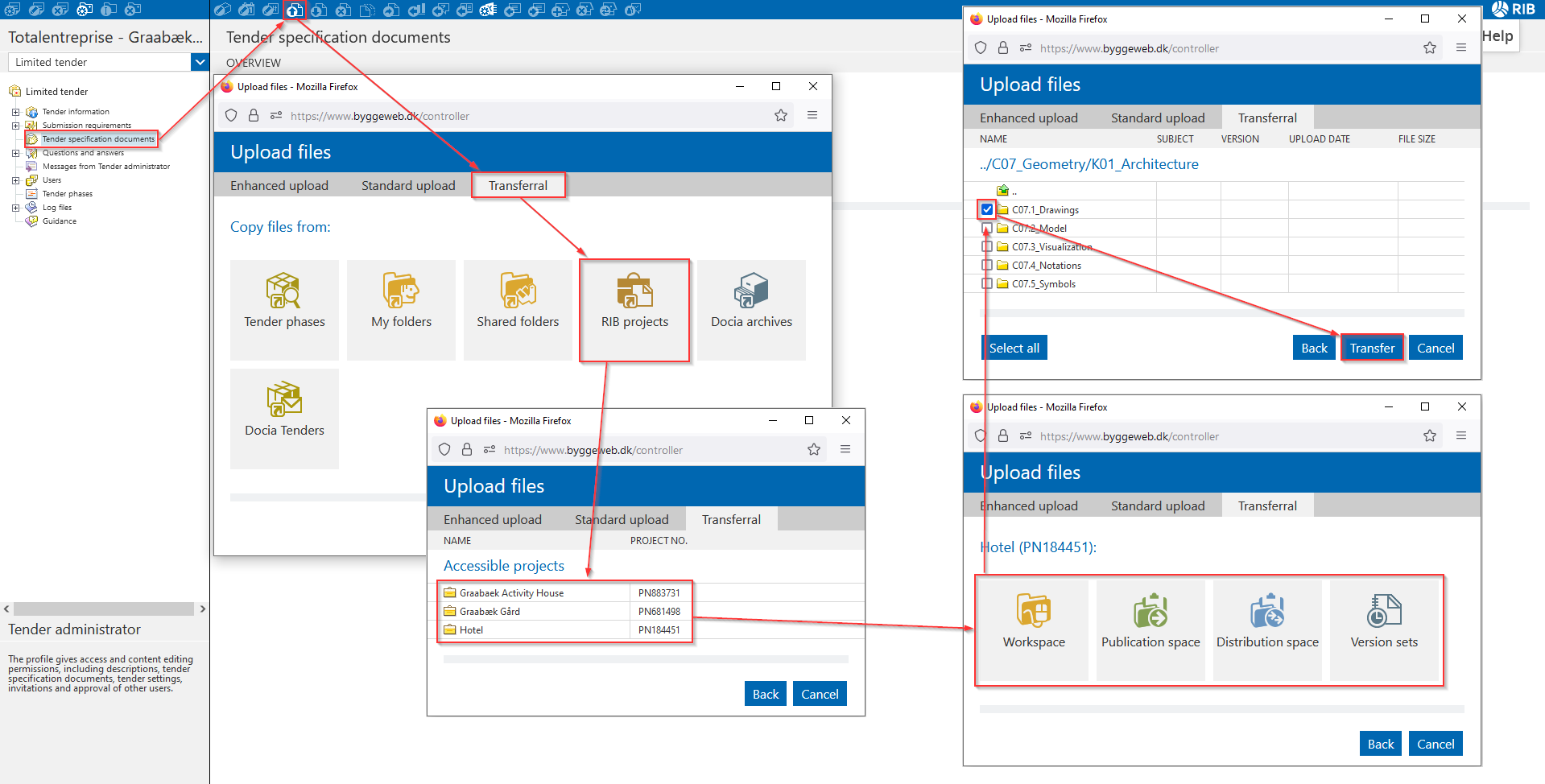Open Shared folders source
The height and width of the screenshot is (784, 1545).
coord(518,310)
